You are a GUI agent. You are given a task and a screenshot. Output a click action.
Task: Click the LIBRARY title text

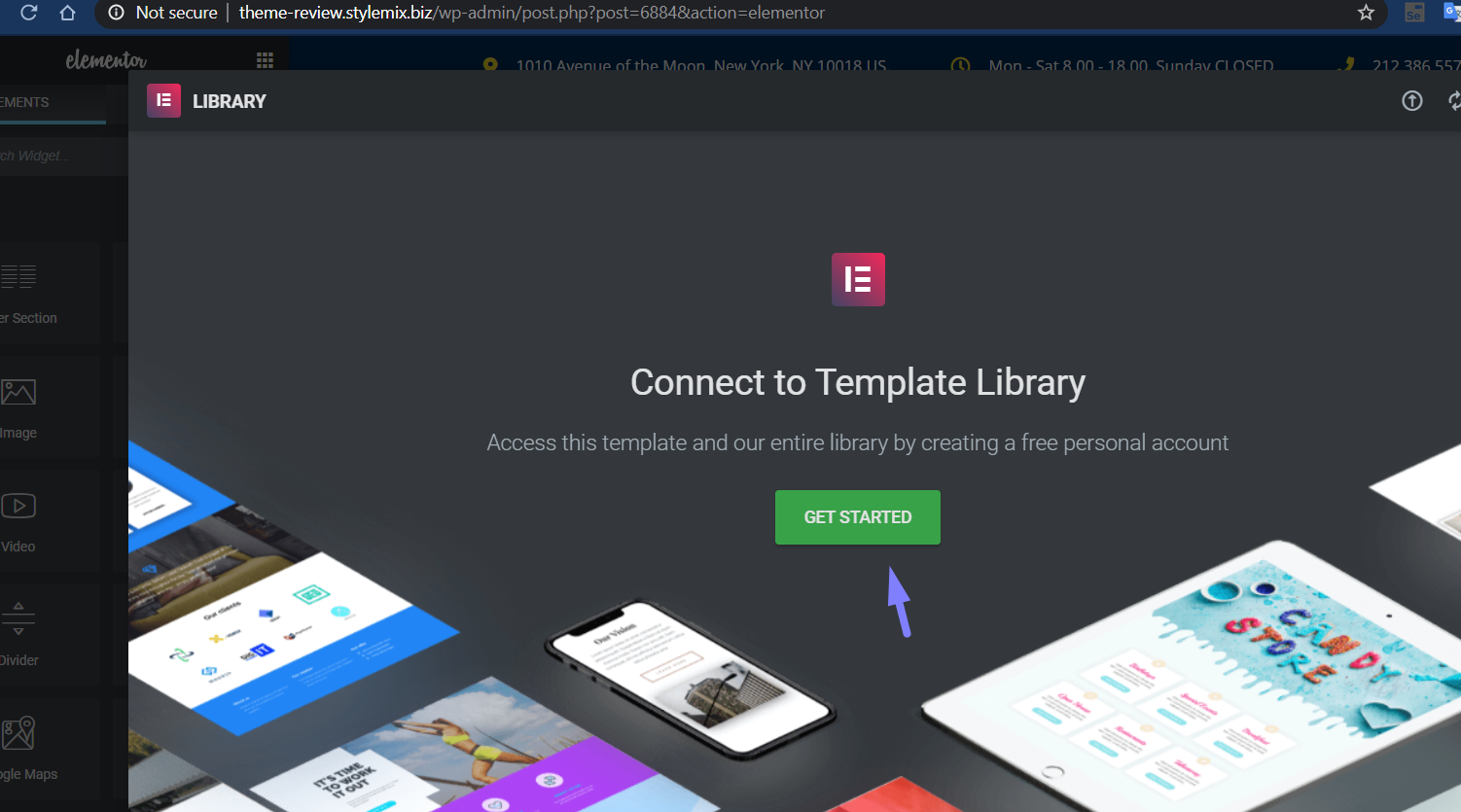[x=230, y=101]
